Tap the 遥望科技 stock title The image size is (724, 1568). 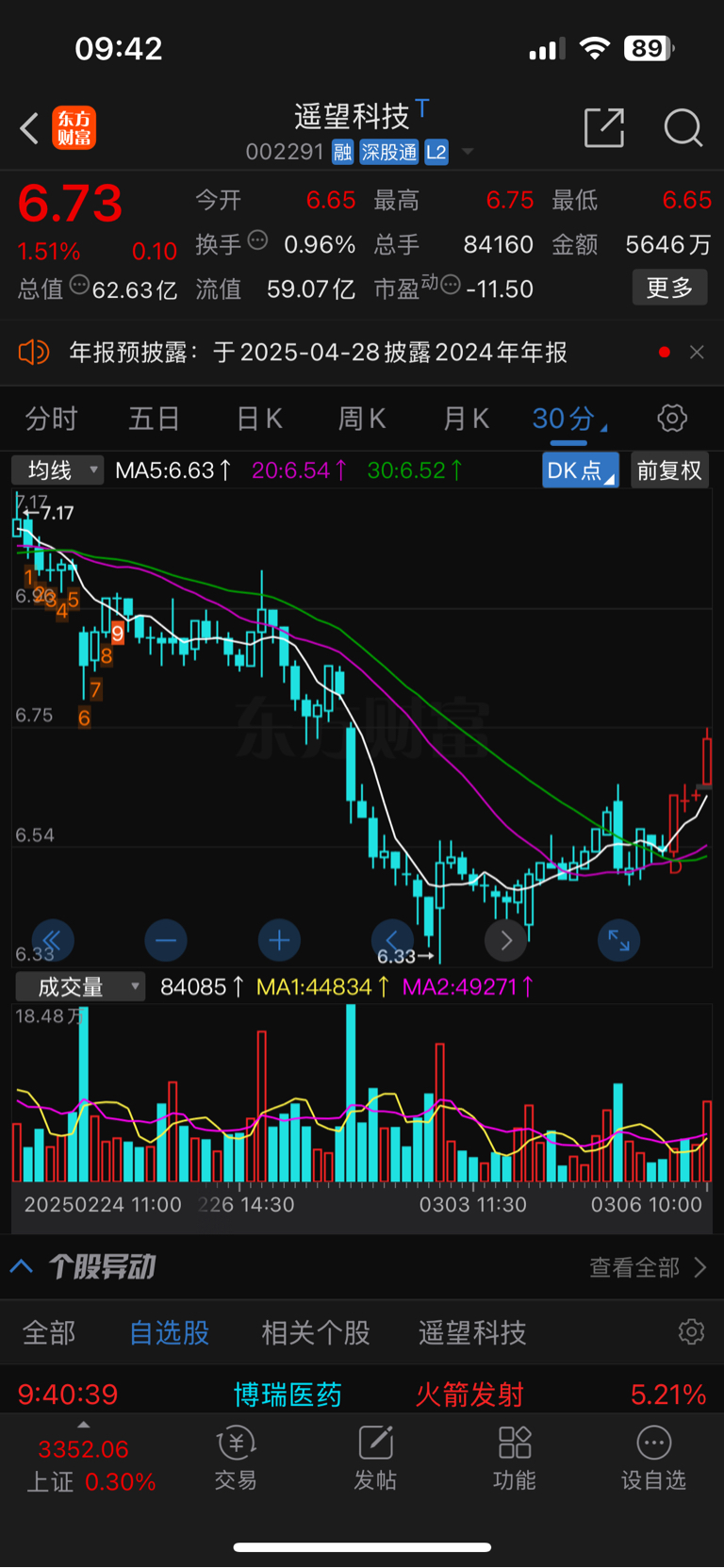point(352,116)
